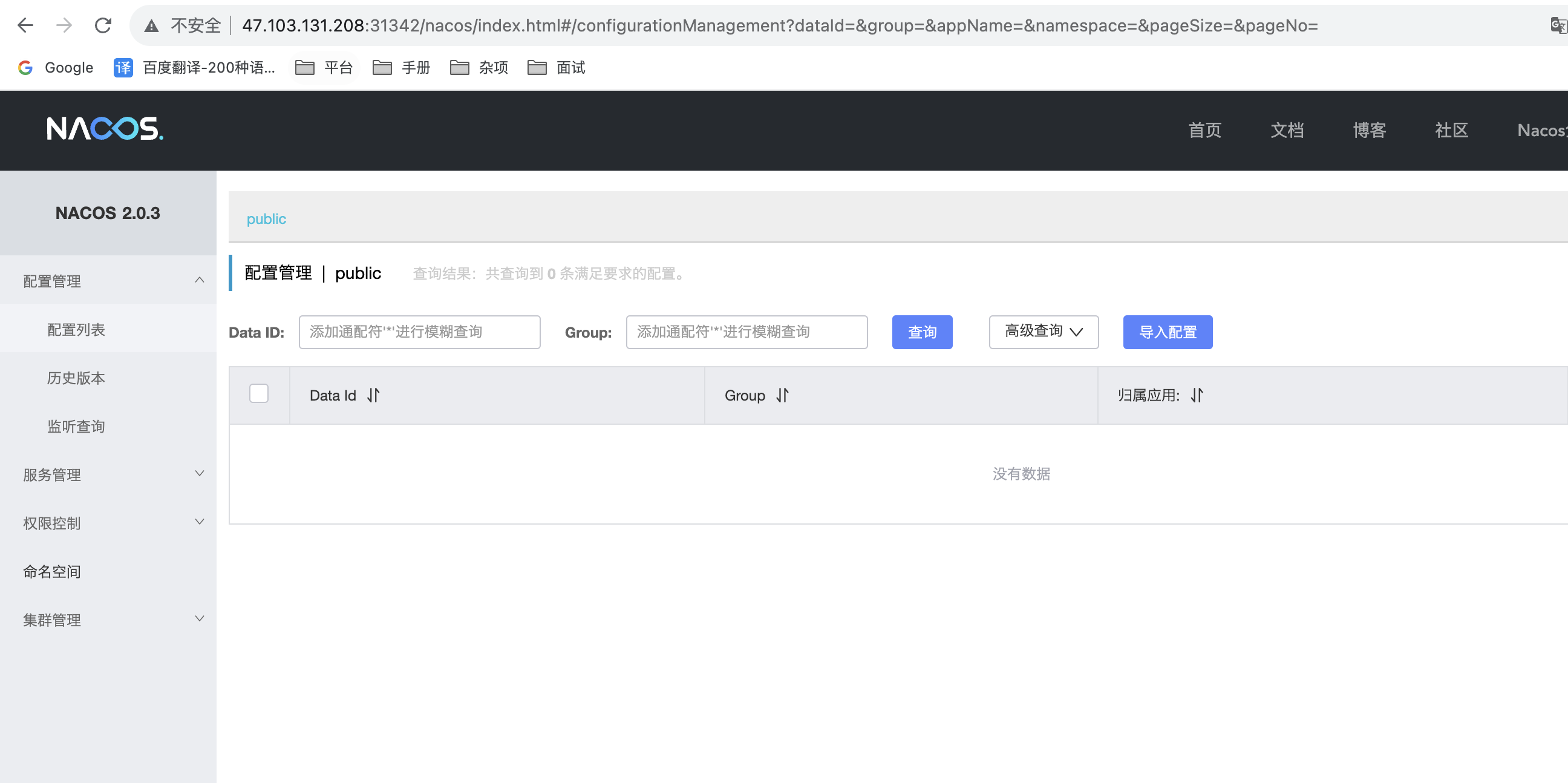The height and width of the screenshot is (783, 1568).
Task: Select the public namespace tab
Action: point(266,218)
